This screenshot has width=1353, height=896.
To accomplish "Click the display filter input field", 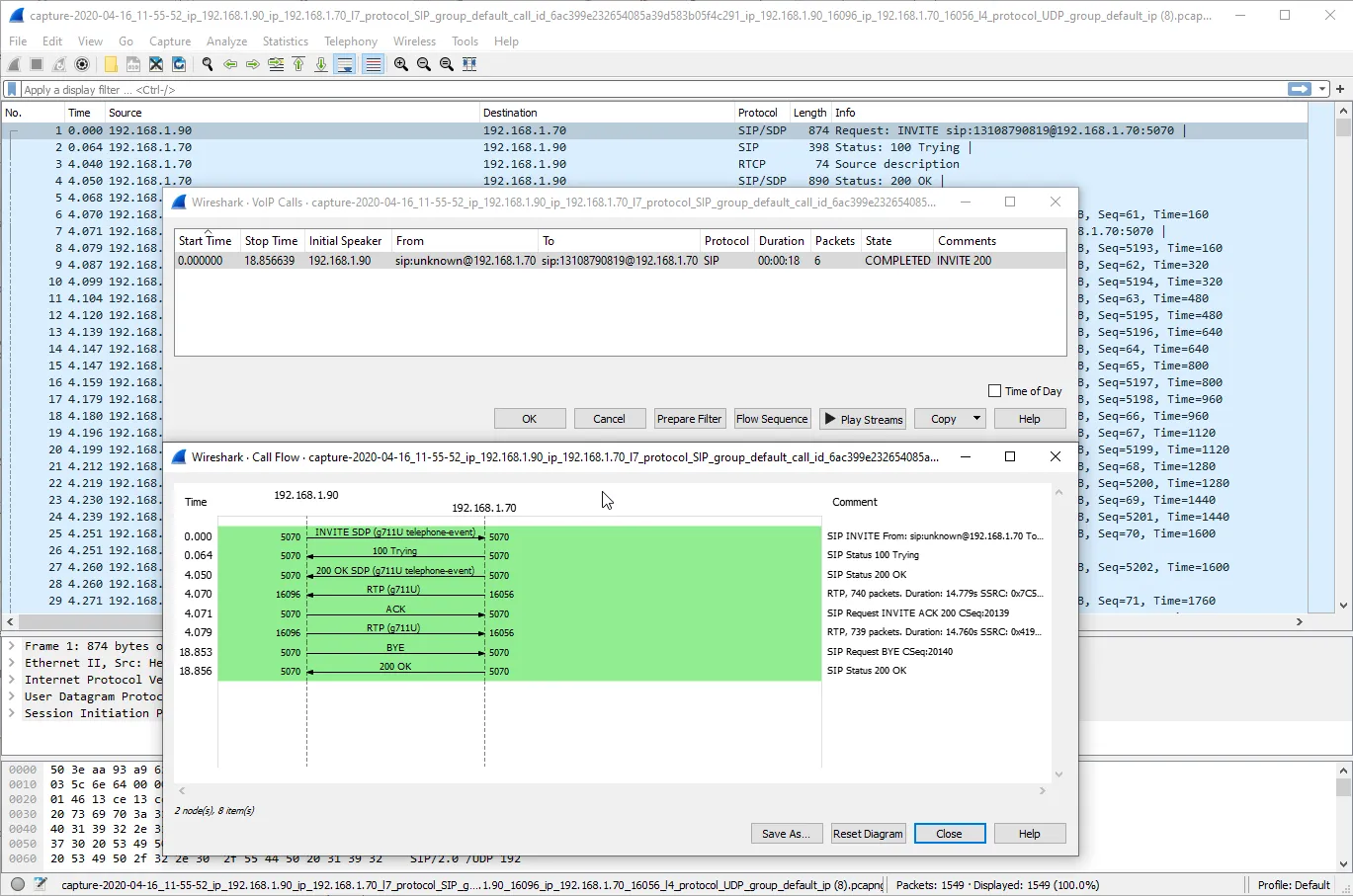I will pos(642,89).
